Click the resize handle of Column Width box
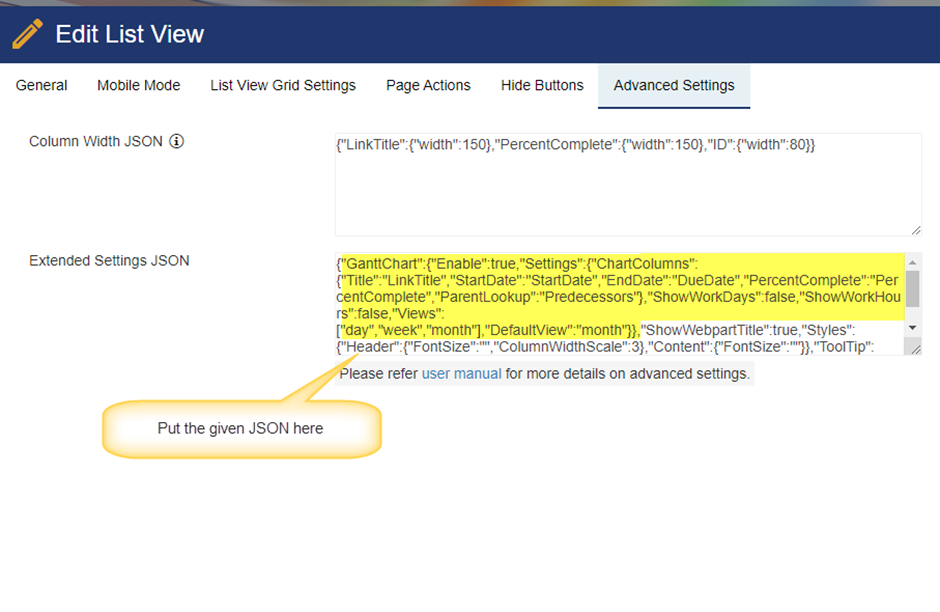940x612 pixels. click(915, 230)
